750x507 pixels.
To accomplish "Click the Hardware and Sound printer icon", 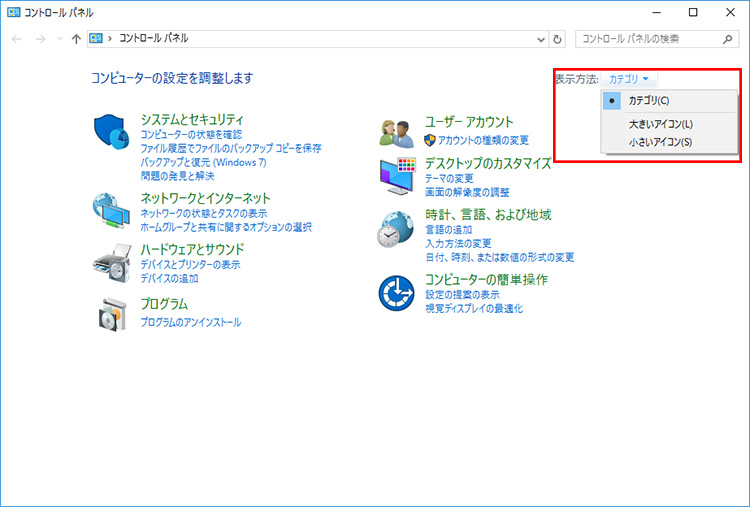I will click(112, 260).
